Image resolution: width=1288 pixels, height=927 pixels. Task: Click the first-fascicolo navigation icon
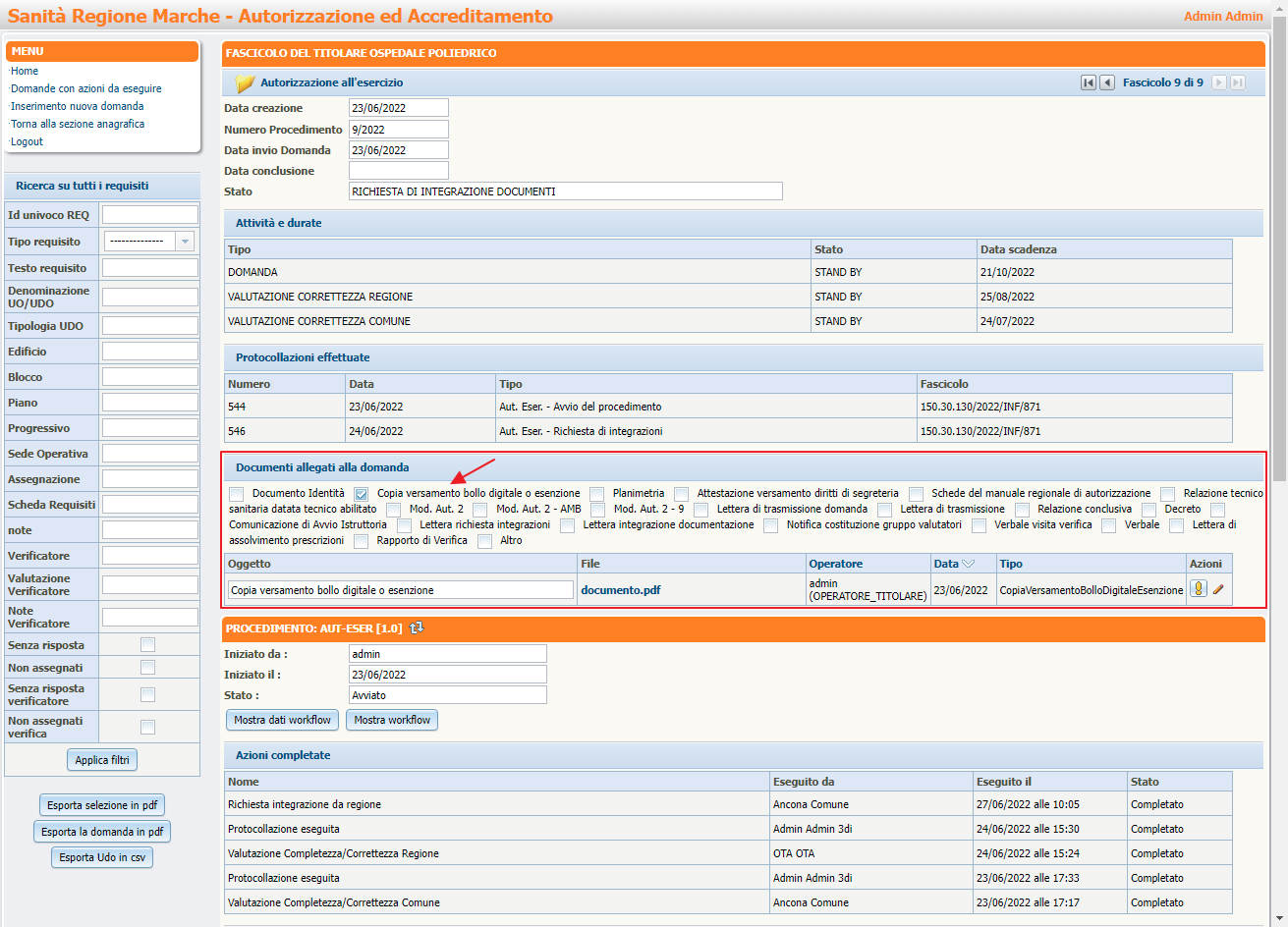pyautogui.click(x=1088, y=82)
